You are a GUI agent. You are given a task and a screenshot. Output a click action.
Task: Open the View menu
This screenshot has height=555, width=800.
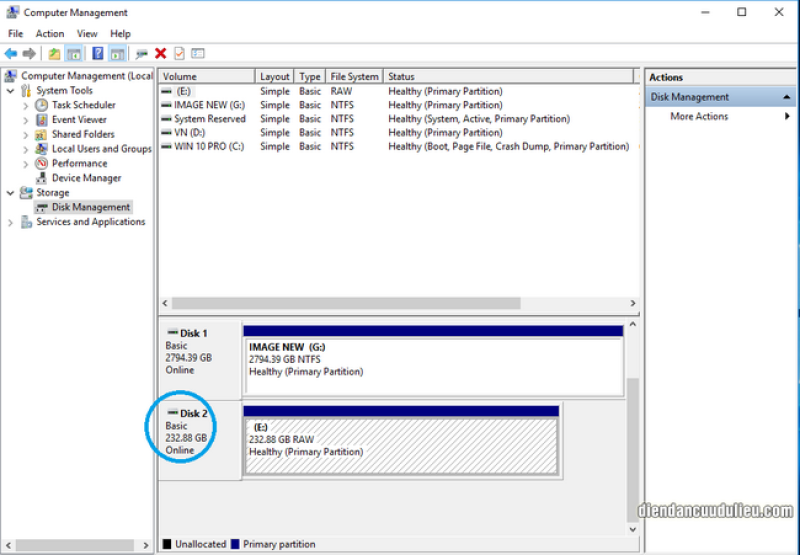85,33
